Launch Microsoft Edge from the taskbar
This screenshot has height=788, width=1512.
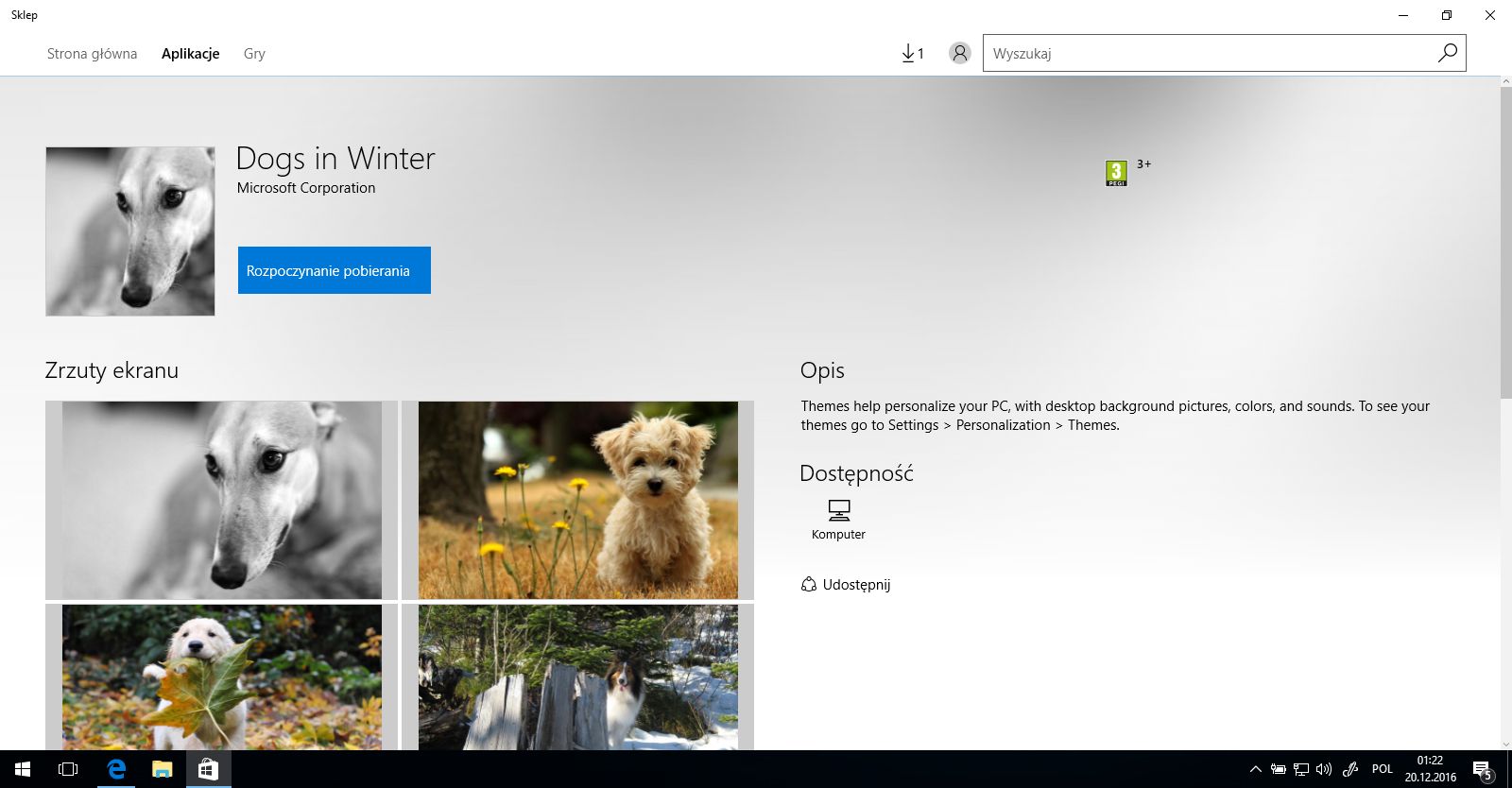[x=116, y=769]
